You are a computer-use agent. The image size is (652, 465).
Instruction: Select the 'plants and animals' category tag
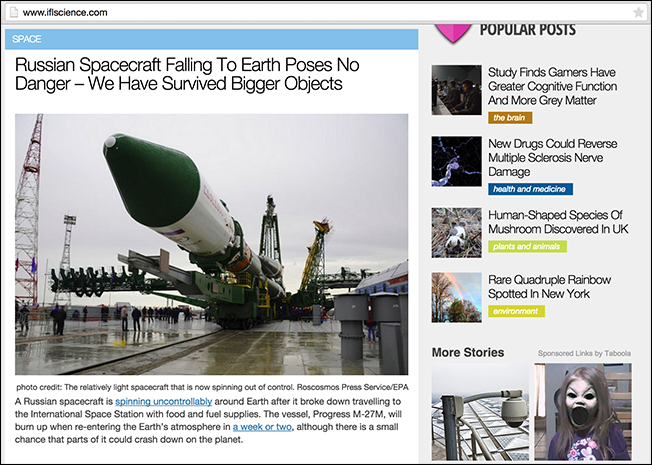coord(527,247)
